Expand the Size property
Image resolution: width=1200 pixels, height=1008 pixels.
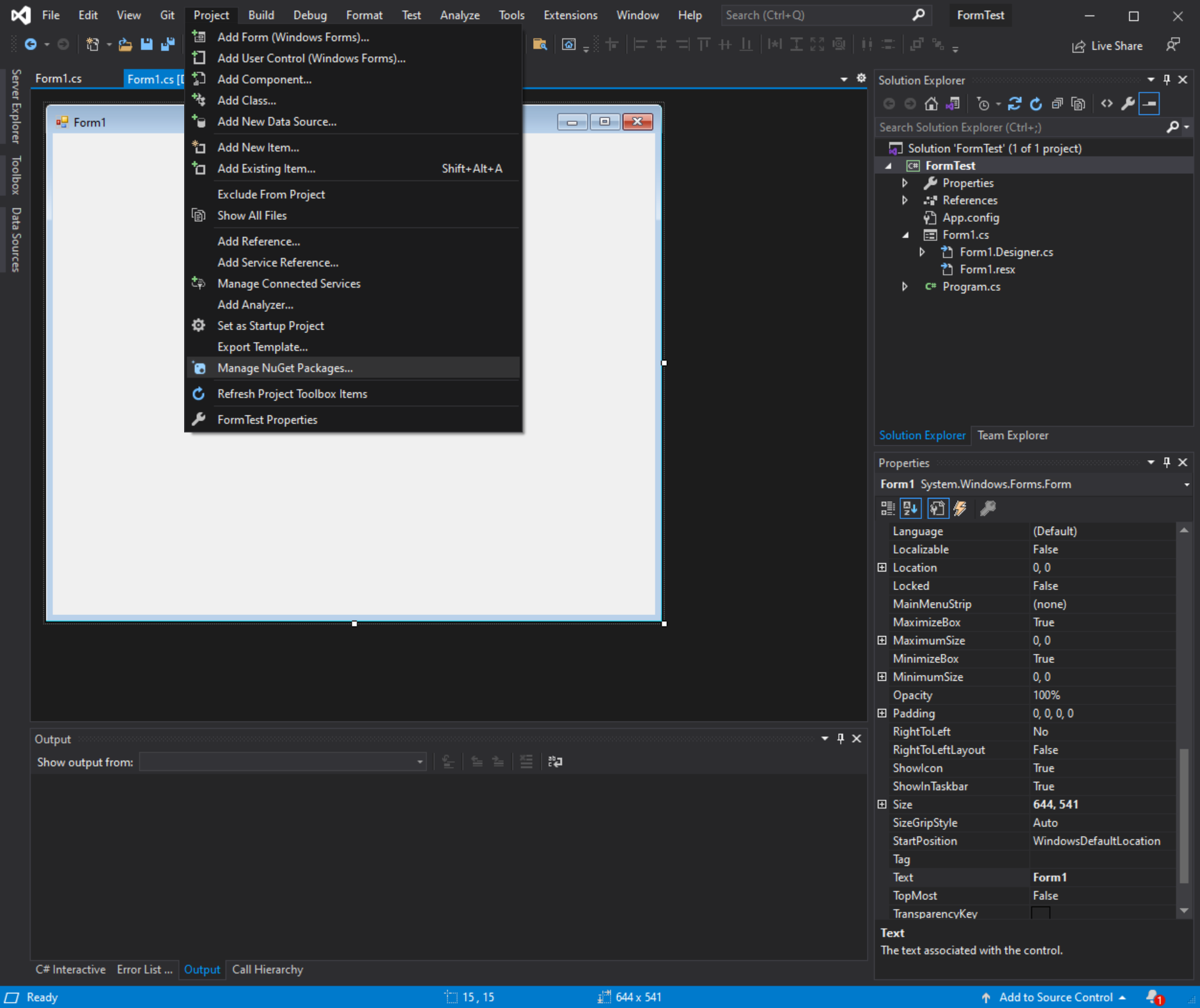(882, 804)
